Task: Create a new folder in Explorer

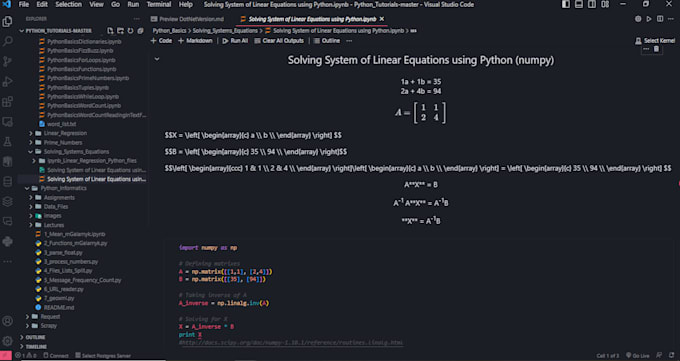Action: [x=120, y=31]
